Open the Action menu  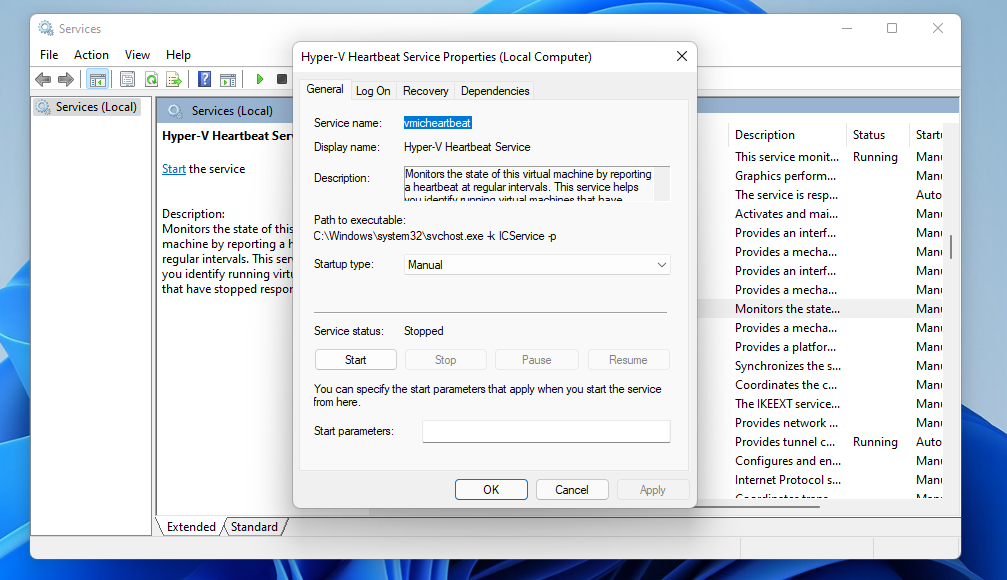click(91, 55)
